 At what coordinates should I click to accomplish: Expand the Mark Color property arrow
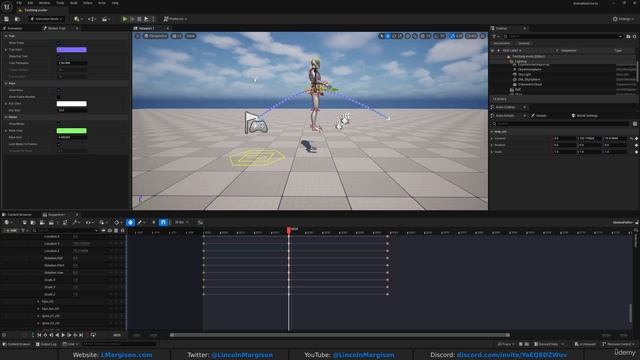pyautogui.click(x=6, y=131)
